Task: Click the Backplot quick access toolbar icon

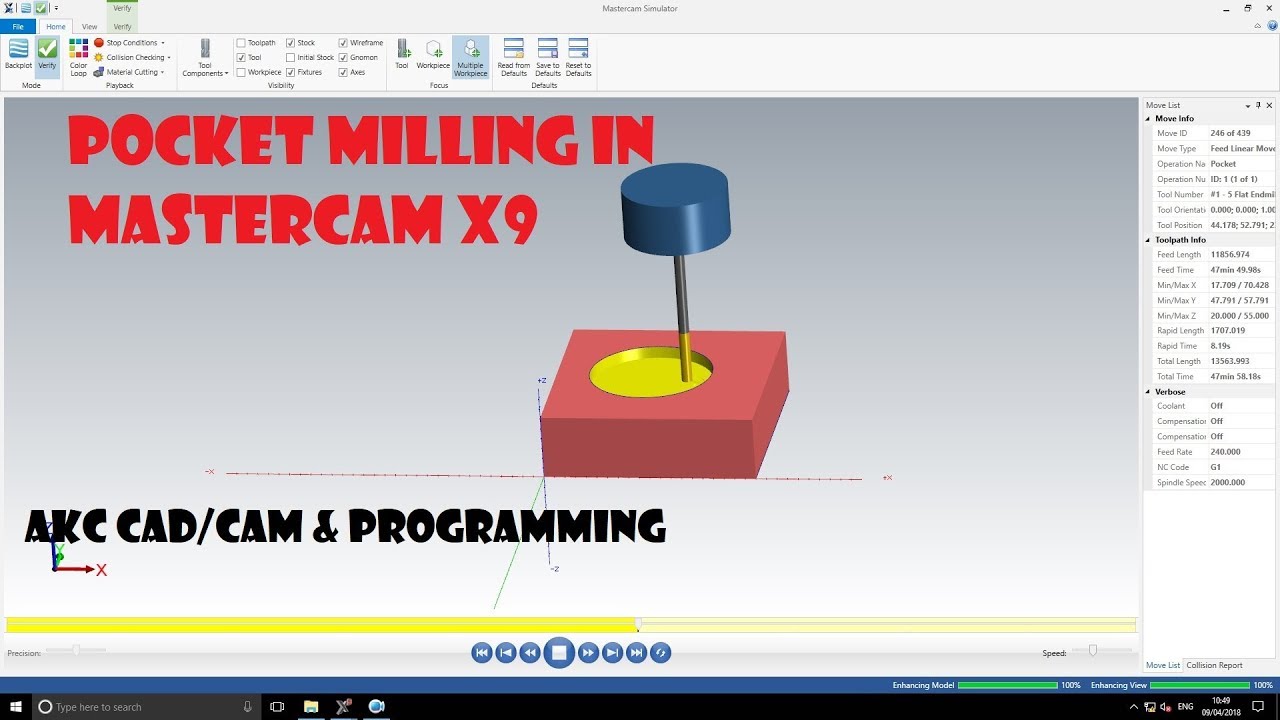Action: (x=26, y=8)
